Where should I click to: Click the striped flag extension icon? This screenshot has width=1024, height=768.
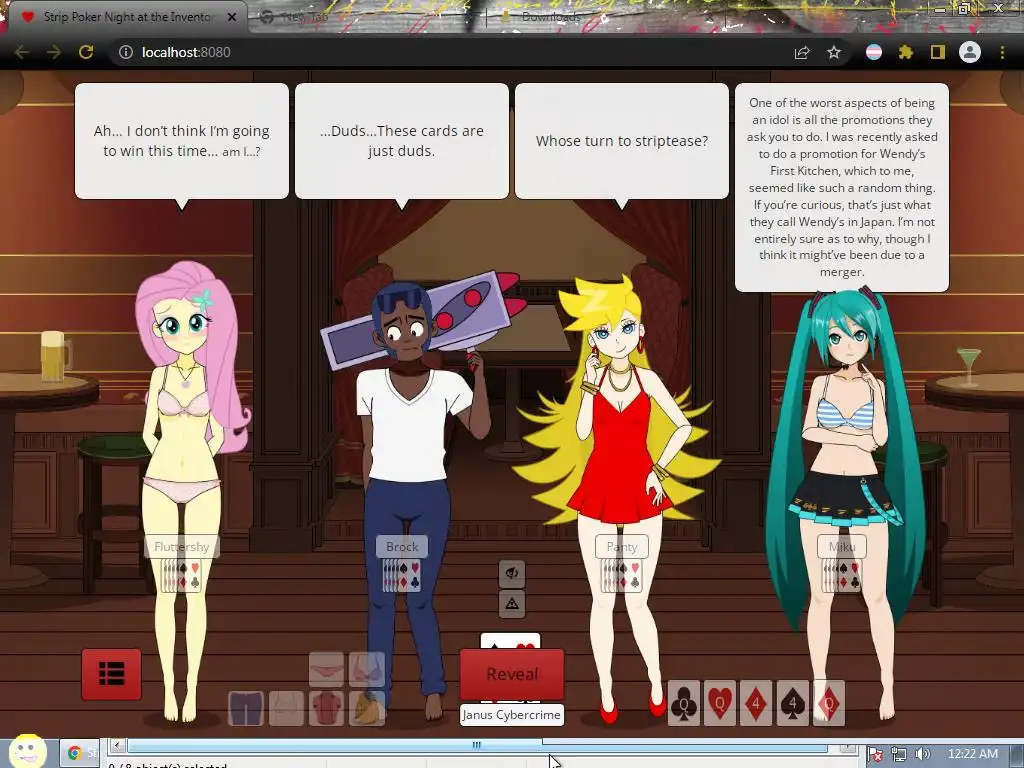pyautogui.click(x=874, y=52)
